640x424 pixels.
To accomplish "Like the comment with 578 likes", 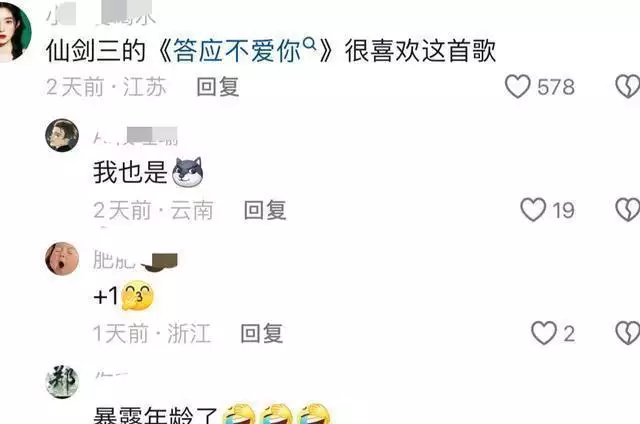I will tap(518, 87).
